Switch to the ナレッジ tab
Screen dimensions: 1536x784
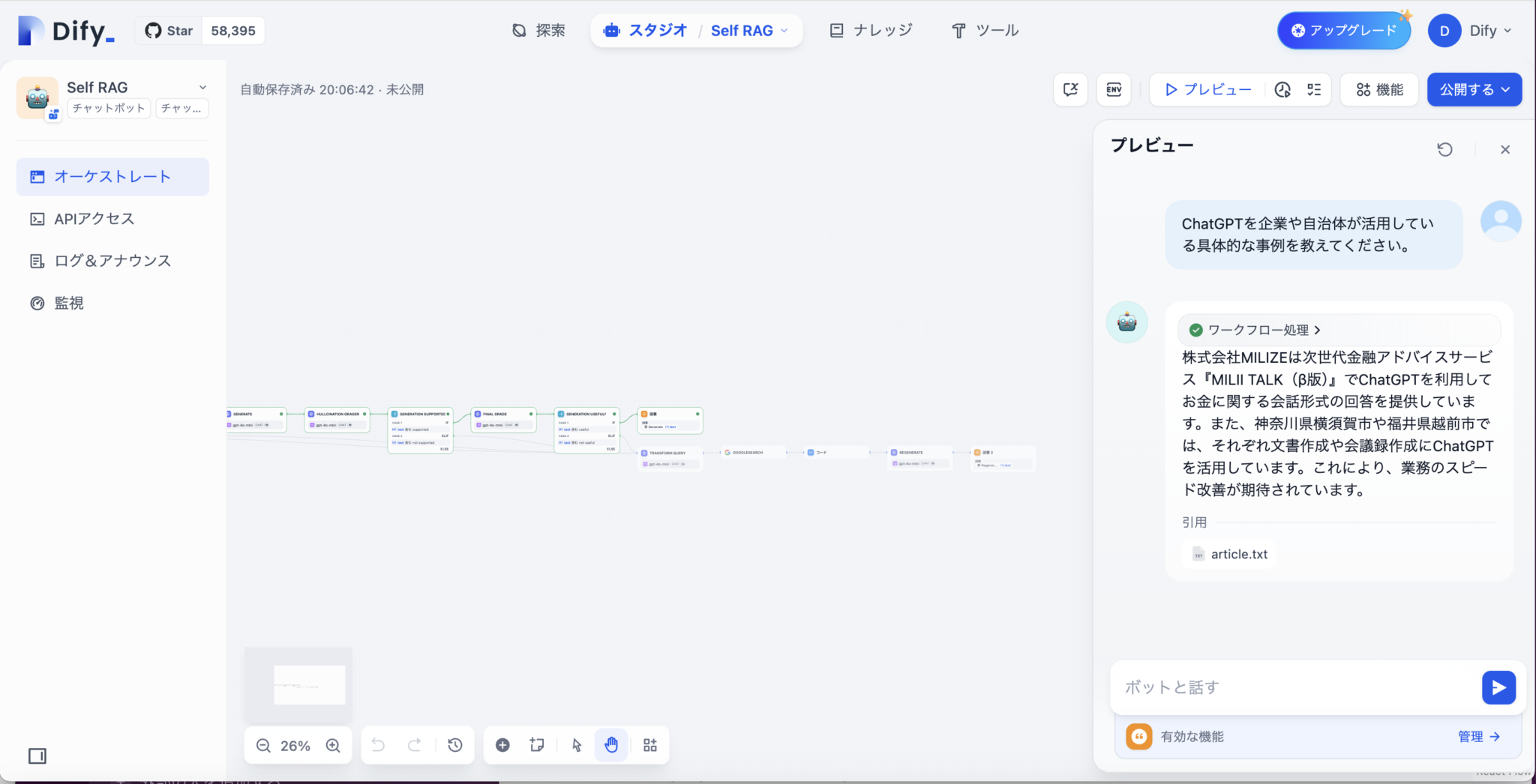[870, 30]
